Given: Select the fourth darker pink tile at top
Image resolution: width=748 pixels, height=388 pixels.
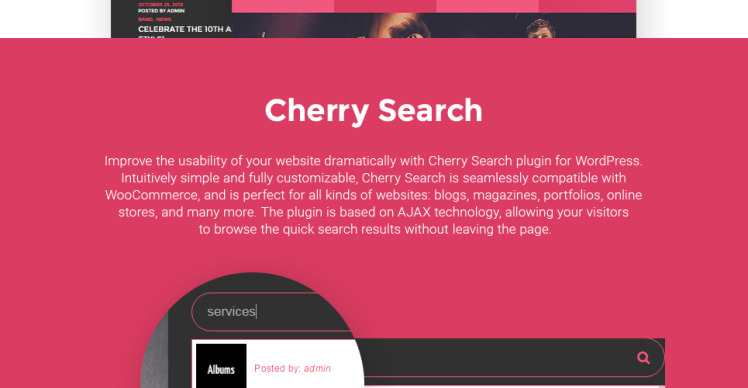Looking at the screenshot, I should (x=588, y=6).
